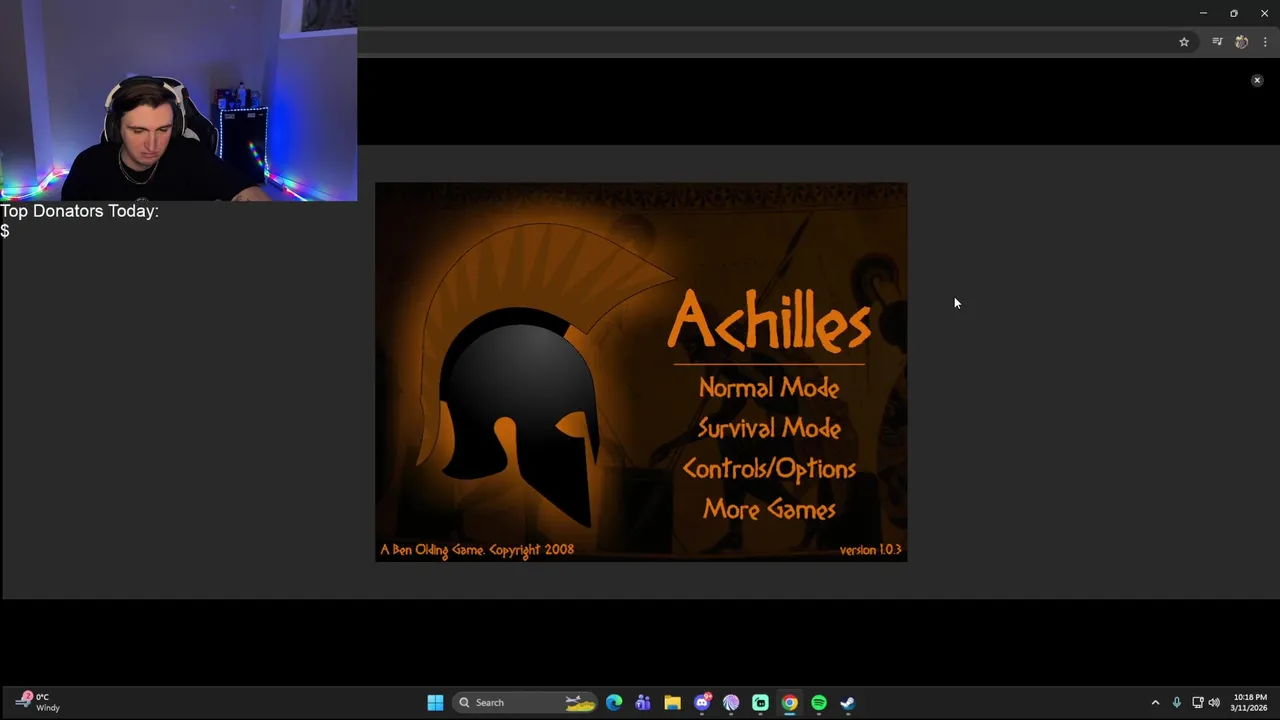
Task: Open Chrome media controls icon
Action: click(x=1217, y=42)
